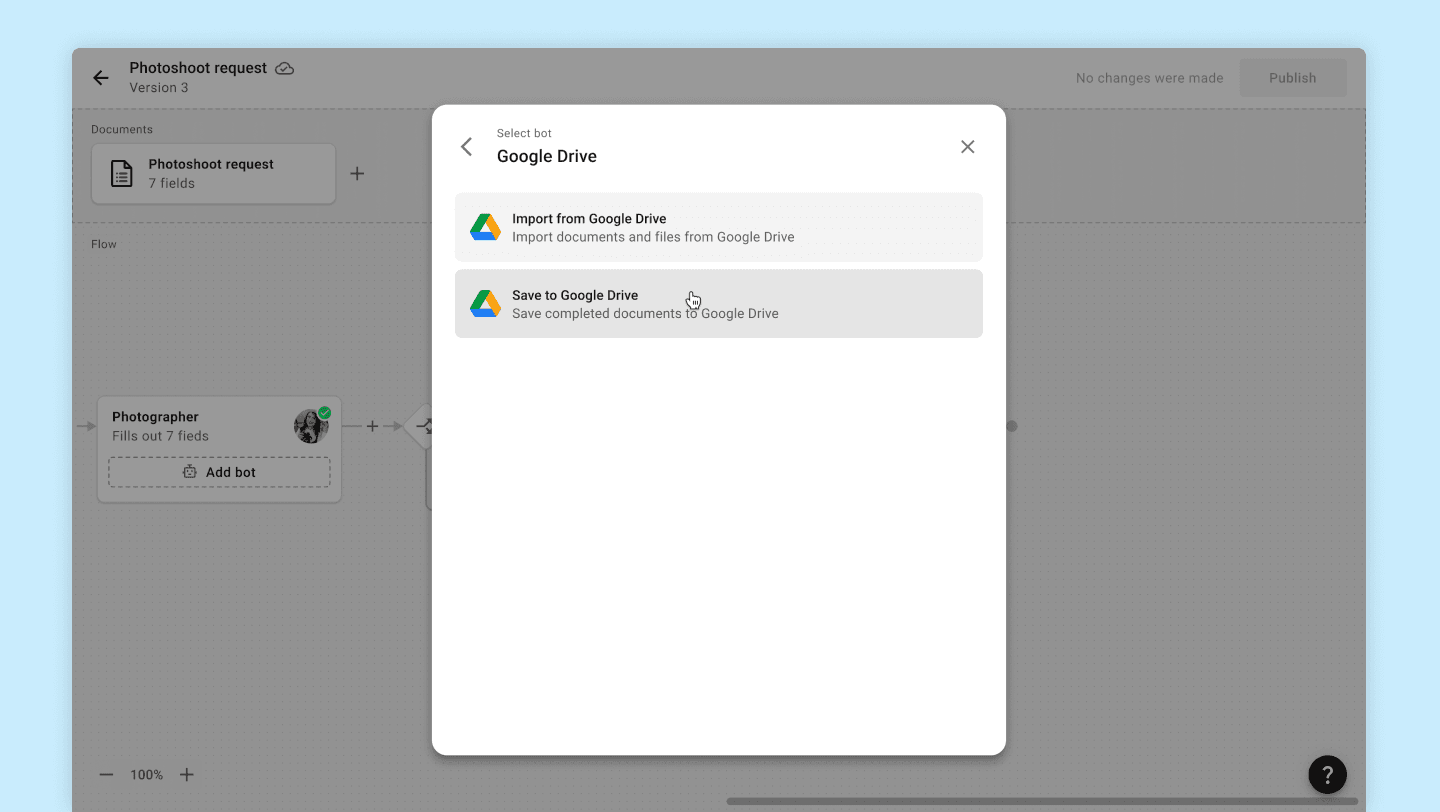Click the horizontal scrollbar at the bottom
1440x812 pixels.
coord(1042,801)
